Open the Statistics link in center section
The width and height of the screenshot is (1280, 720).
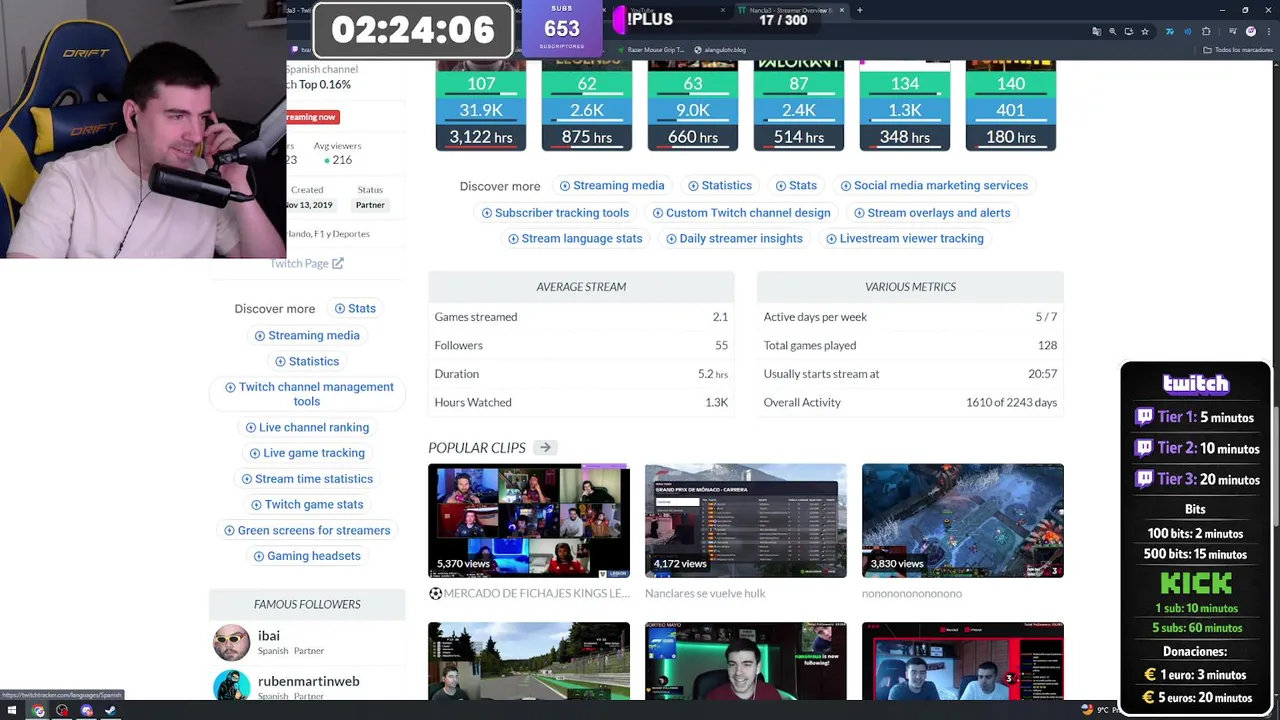720,185
